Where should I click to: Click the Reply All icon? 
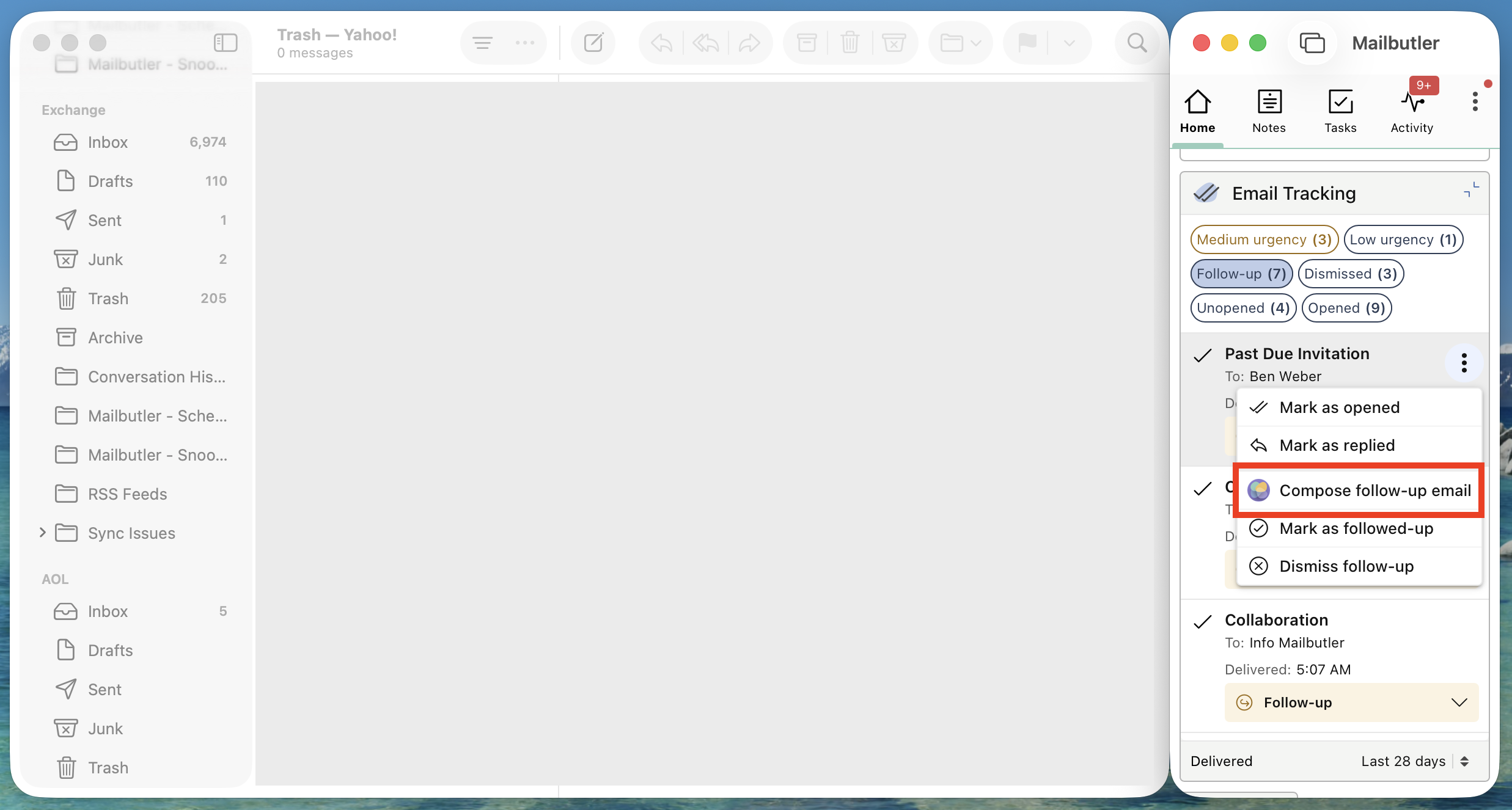pyautogui.click(x=706, y=43)
